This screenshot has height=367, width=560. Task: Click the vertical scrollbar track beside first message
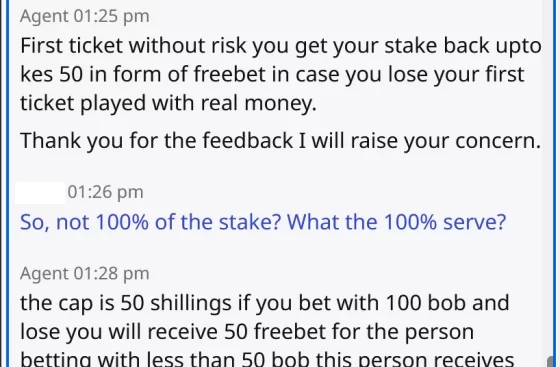[x=548, y=71]
